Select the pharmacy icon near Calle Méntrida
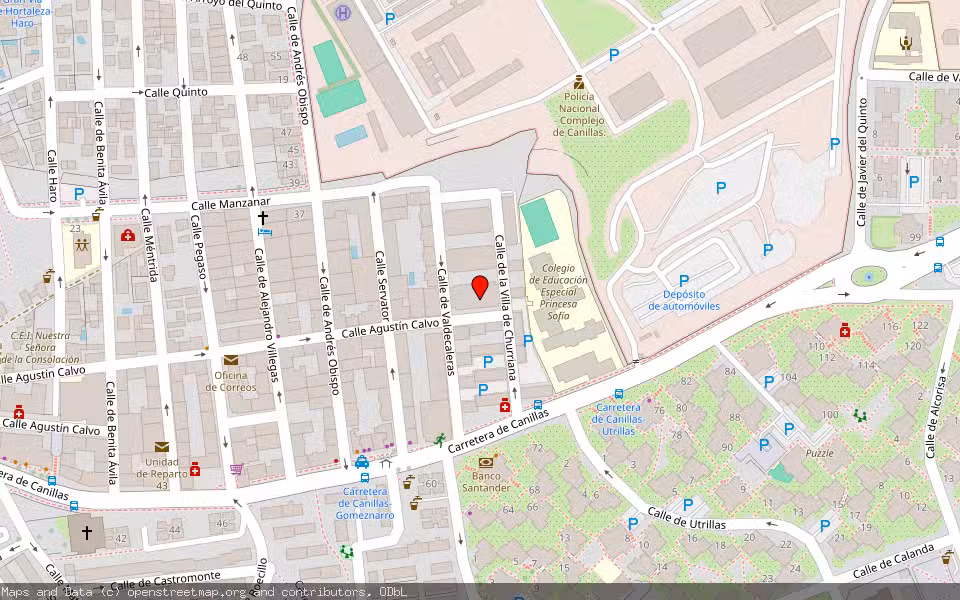This screenshot has width=960, height=600. tap(128, 235)
